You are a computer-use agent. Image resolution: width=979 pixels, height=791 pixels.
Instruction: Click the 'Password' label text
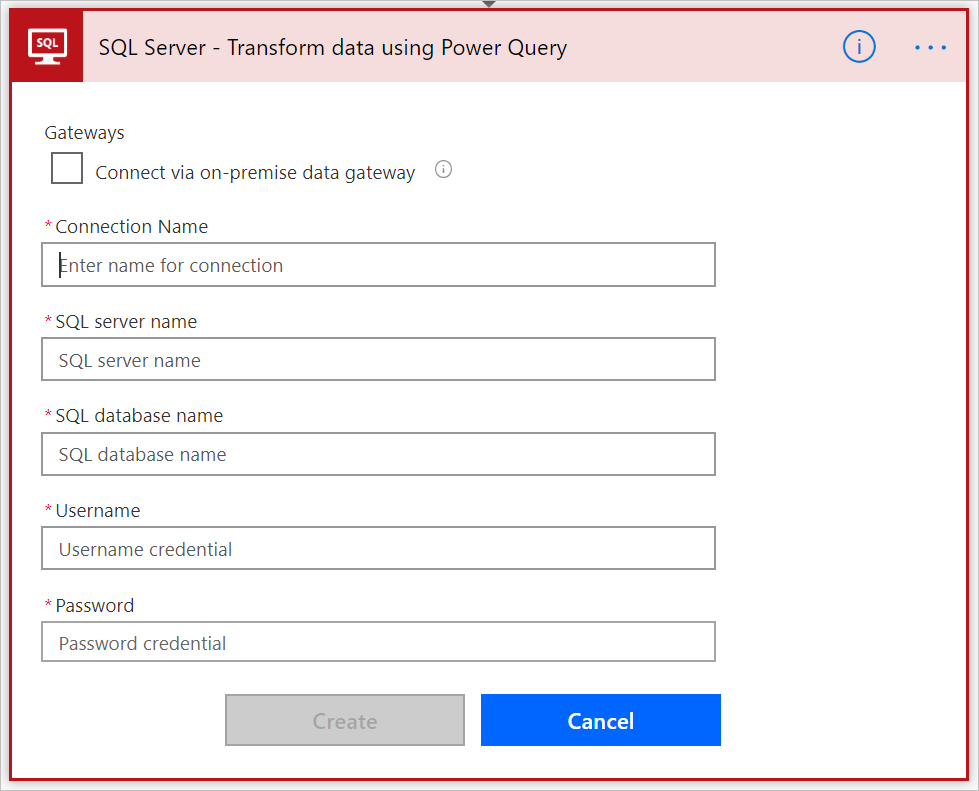click(95, 606)
